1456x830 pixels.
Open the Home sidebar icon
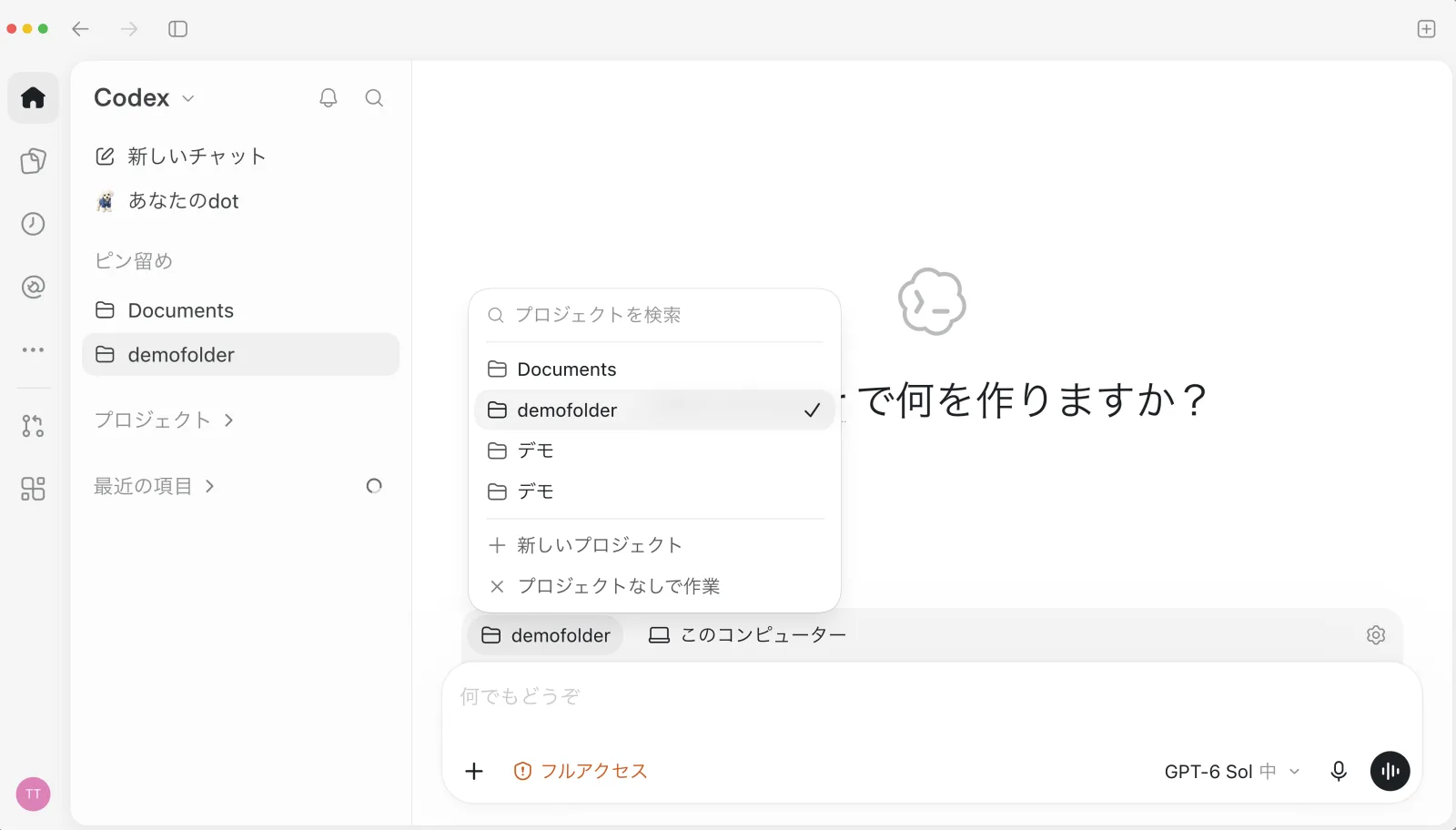coord(34,97)
